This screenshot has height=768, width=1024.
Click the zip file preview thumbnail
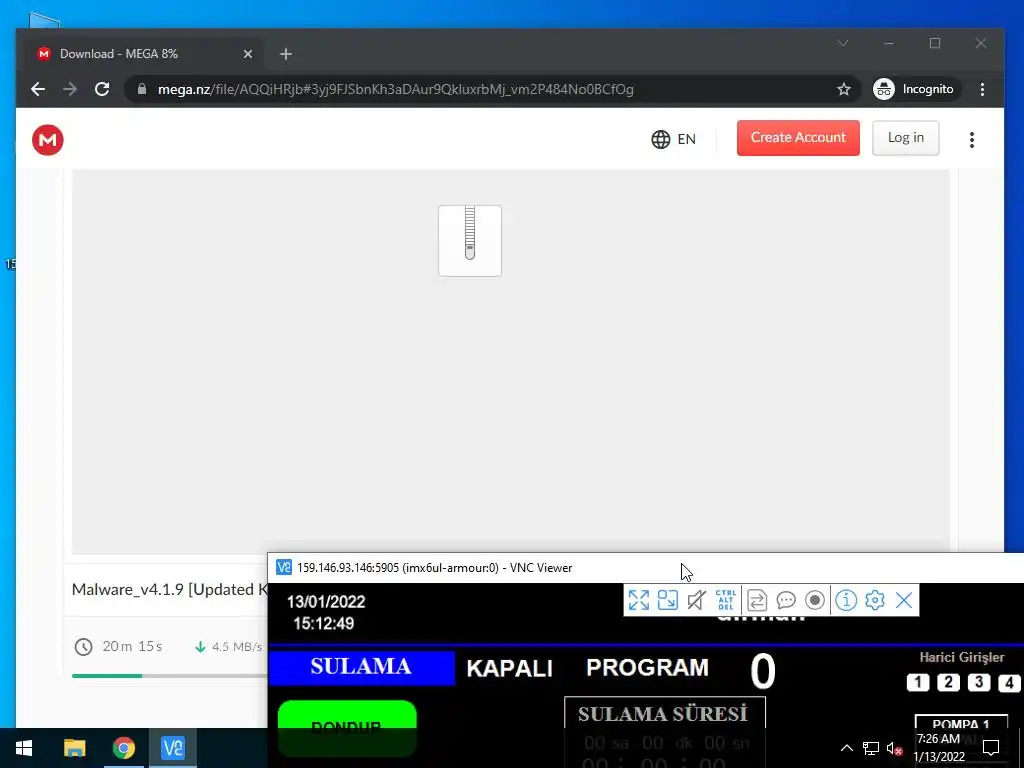470,241
